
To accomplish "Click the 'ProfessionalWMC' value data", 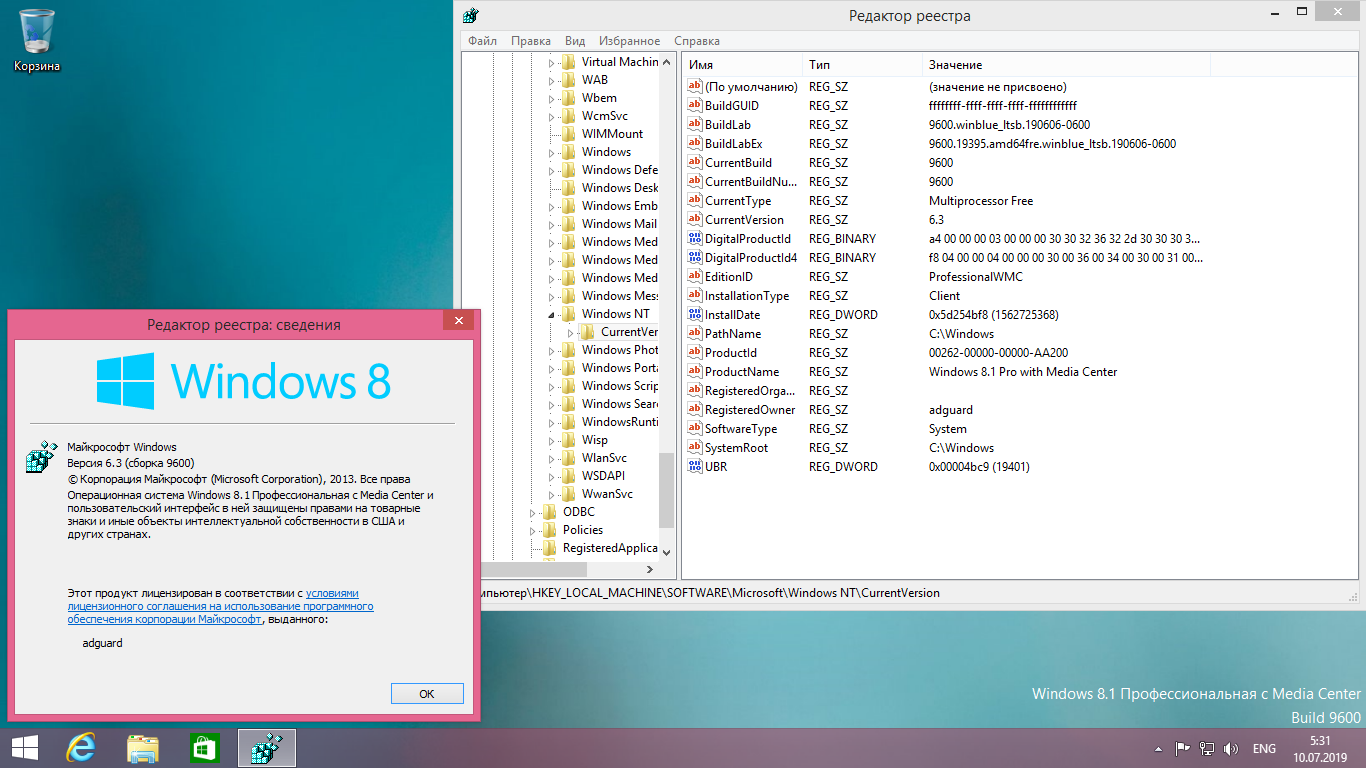I will 976,277.
